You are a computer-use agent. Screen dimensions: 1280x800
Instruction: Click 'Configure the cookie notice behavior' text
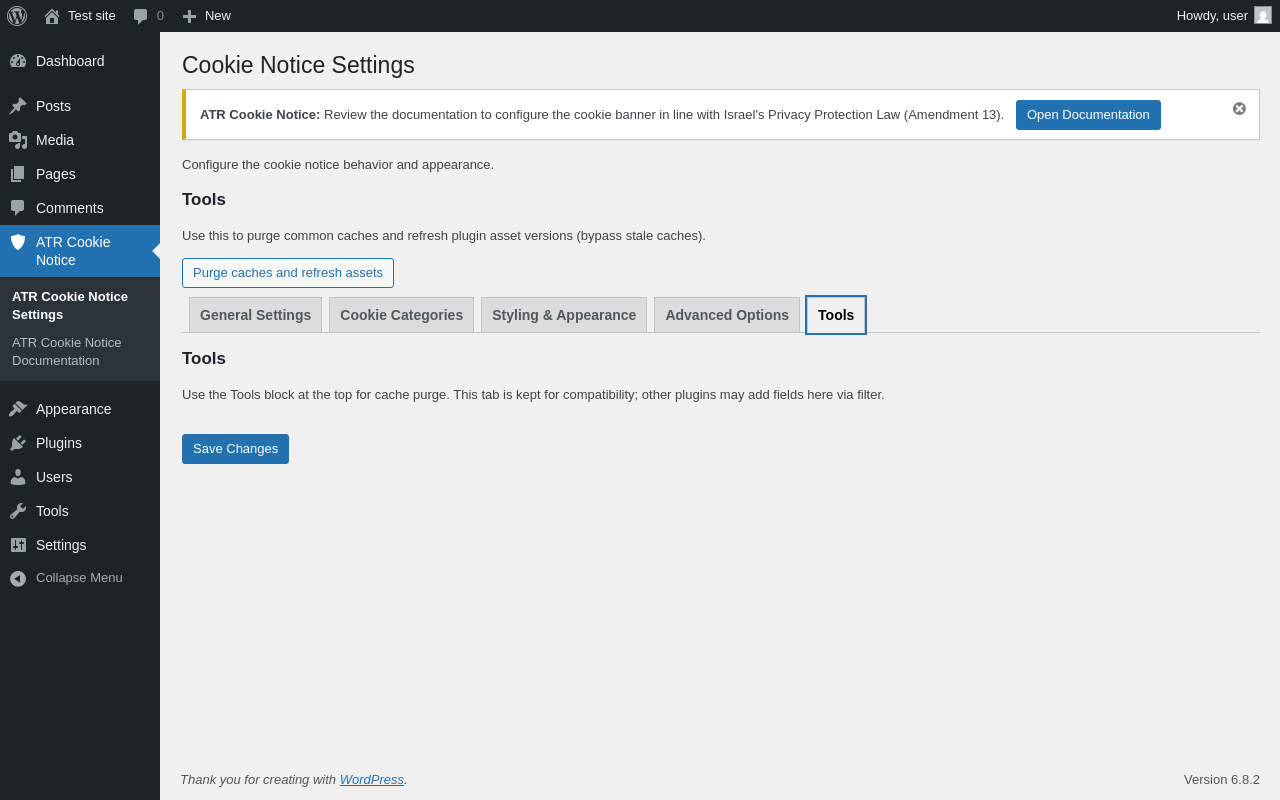click(338, 165)
